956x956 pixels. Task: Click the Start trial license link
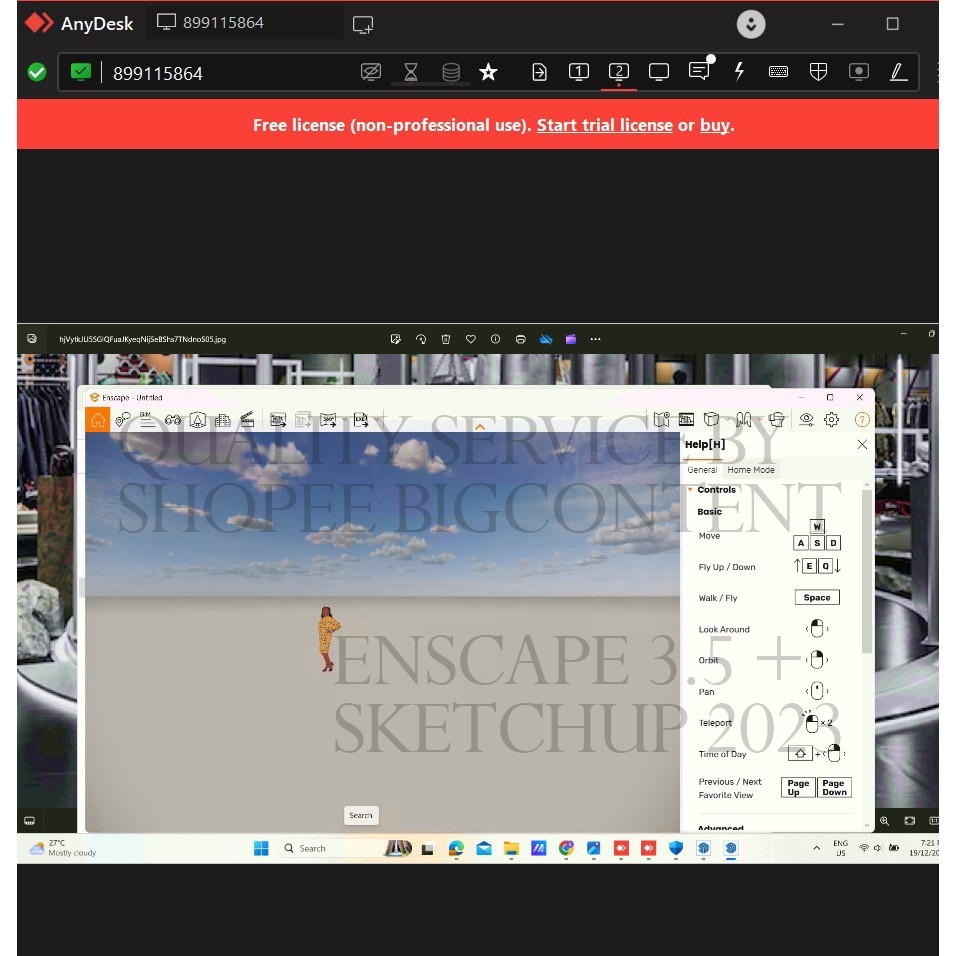point(604,125)
